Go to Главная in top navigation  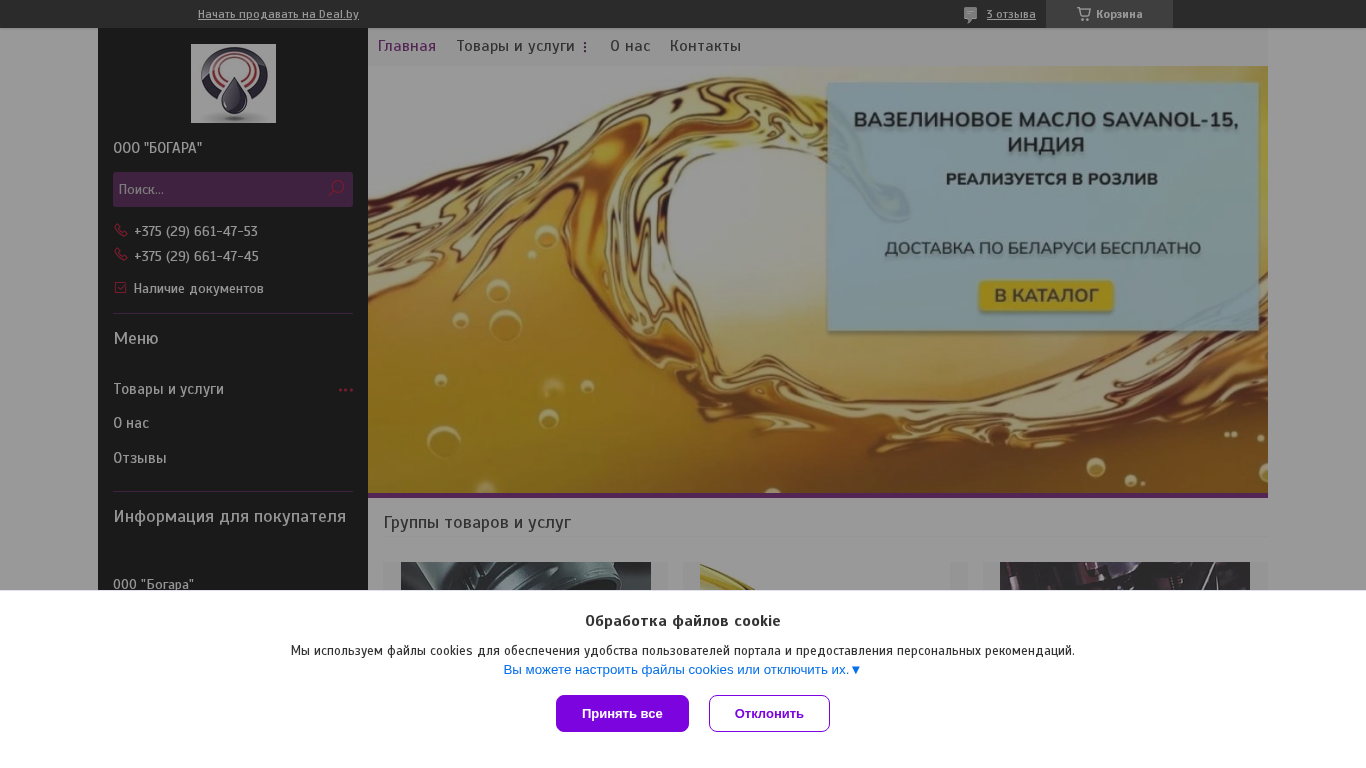407,46
